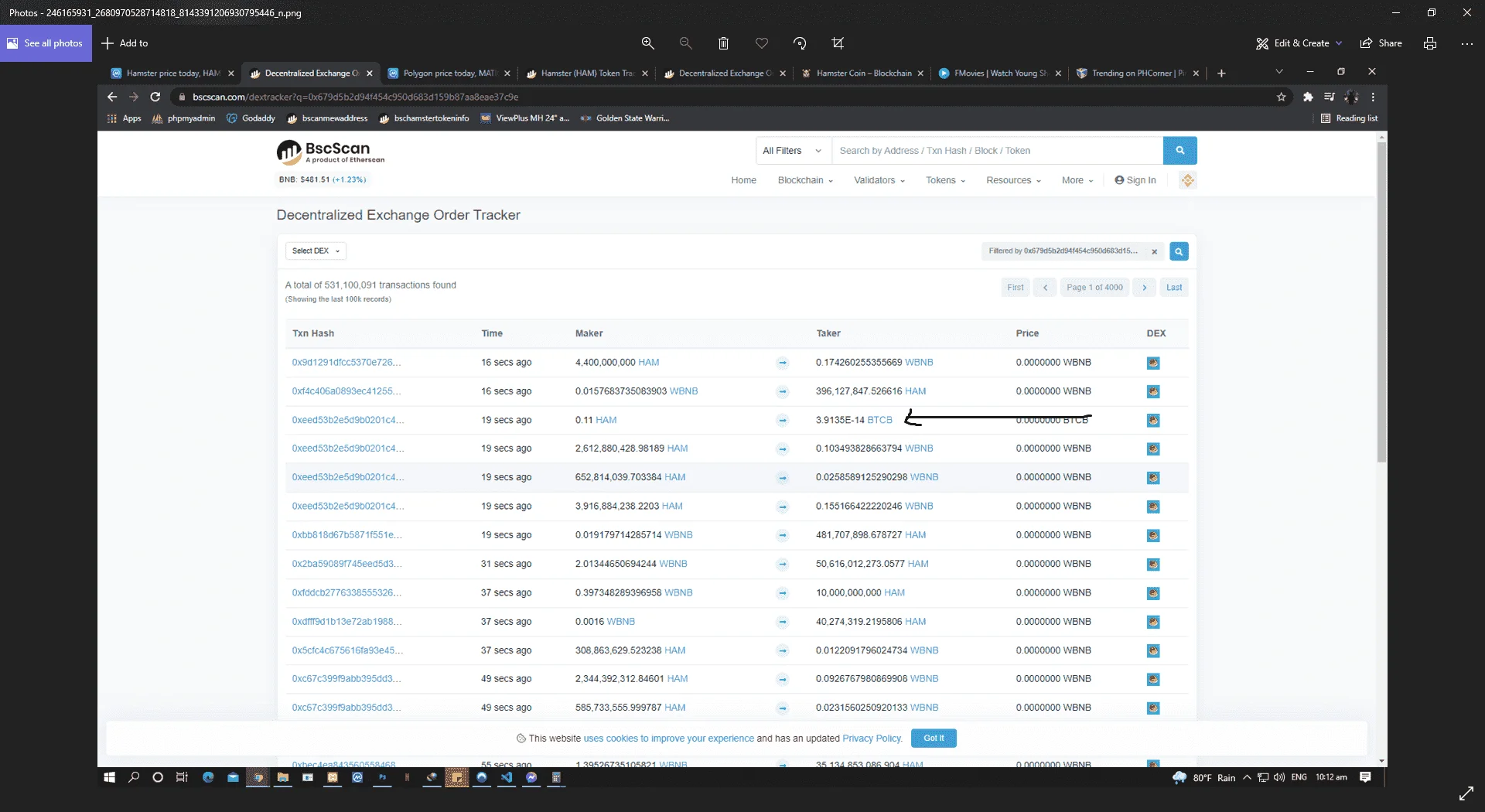Open Task View on taskbar
This screenshot has height=812, width=1485.
click(182, 777)
